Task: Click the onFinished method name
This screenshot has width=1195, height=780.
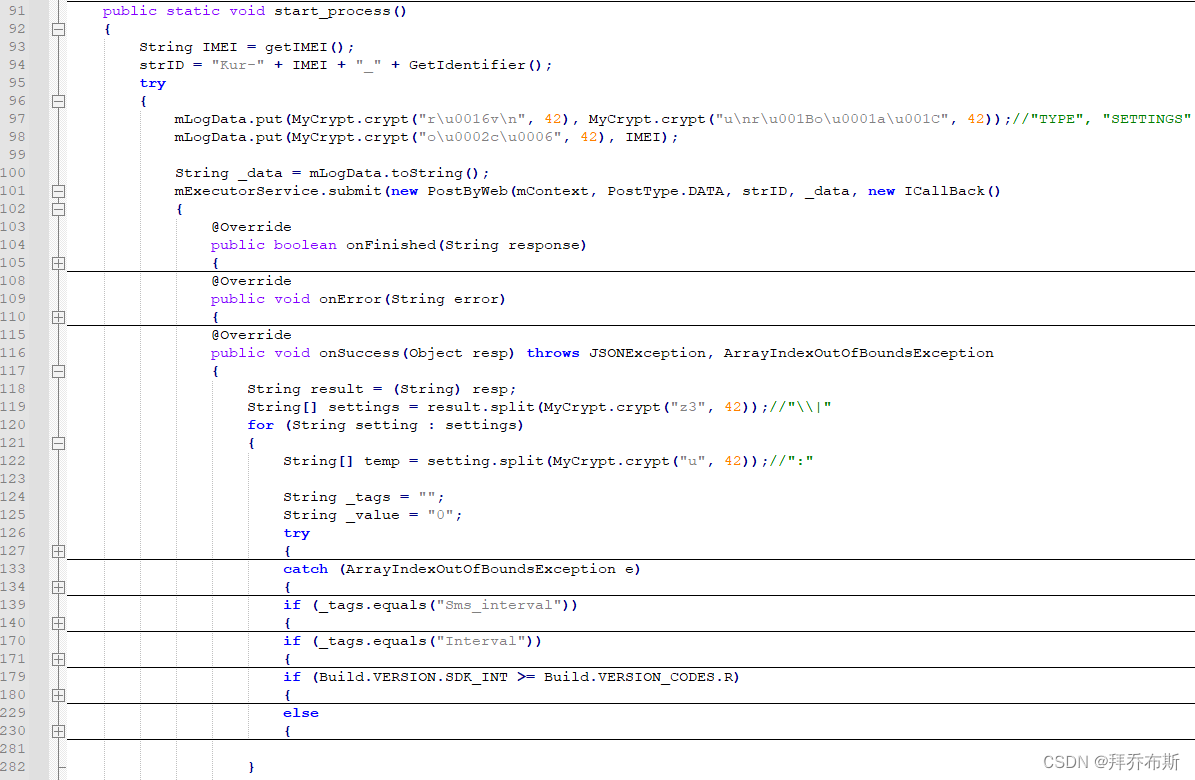Action: [391, 245]
